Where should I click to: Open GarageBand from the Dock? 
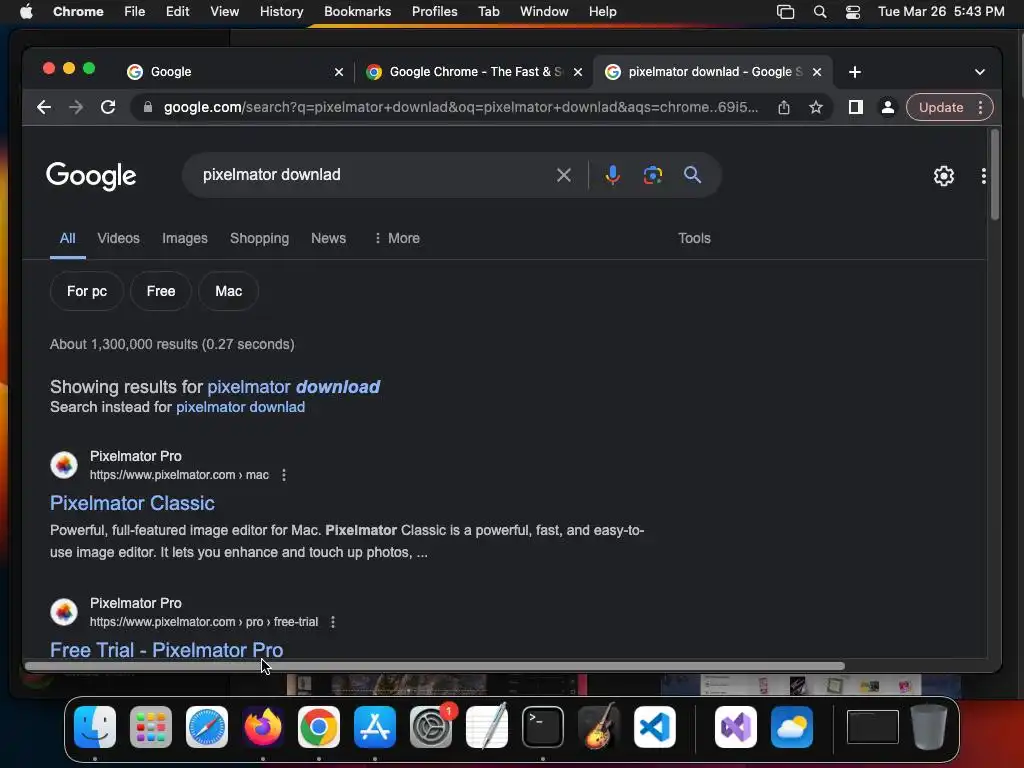point(599,726)
